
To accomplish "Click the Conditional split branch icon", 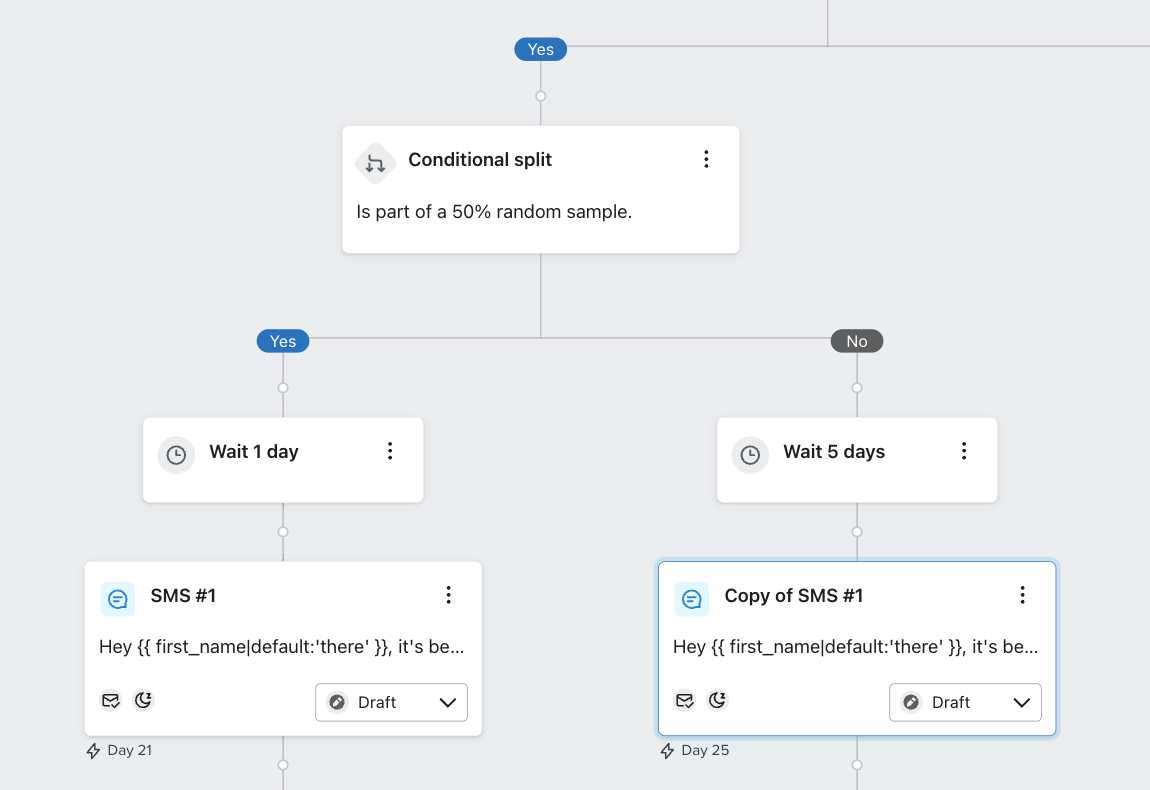I will coord(375,163).
